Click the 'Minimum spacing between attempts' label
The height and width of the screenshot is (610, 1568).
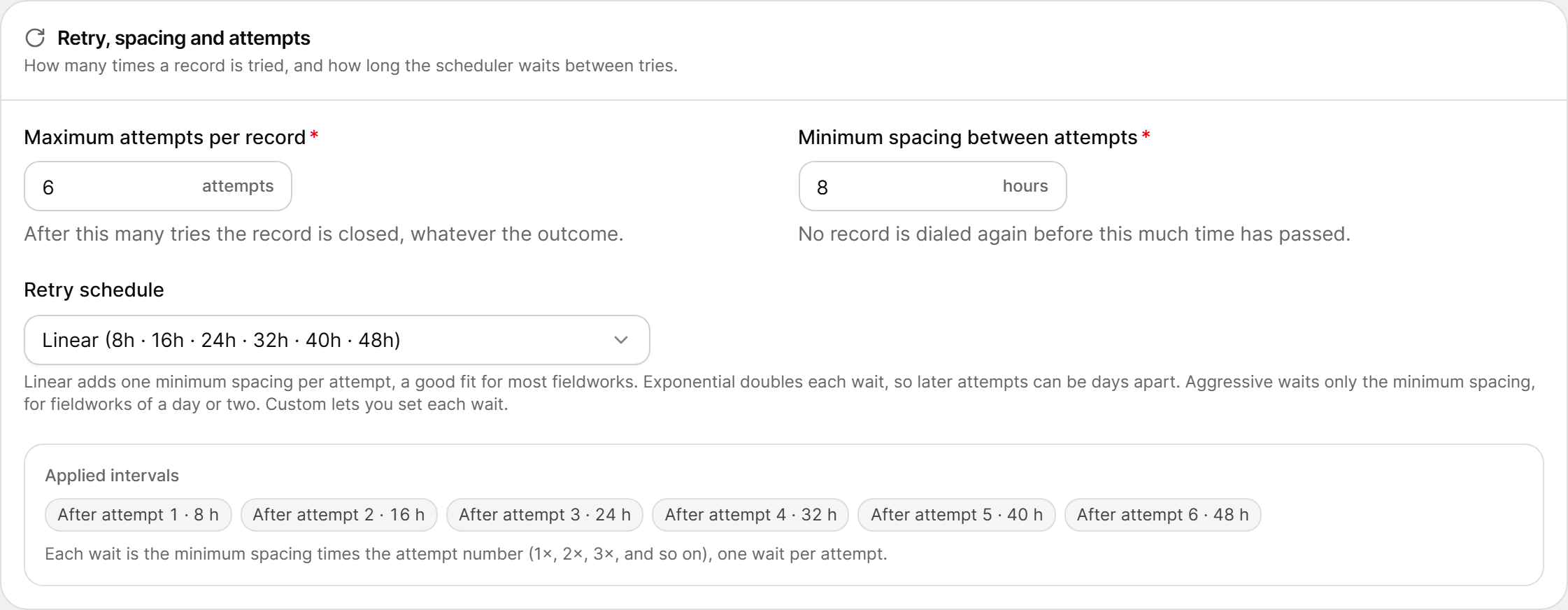968,137
